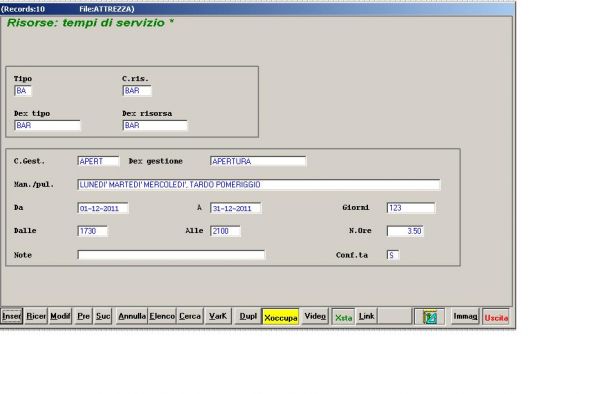Viewport: 600px width, 394px height.
Task: Open the Immag button
Action: (x=465, y=316)
